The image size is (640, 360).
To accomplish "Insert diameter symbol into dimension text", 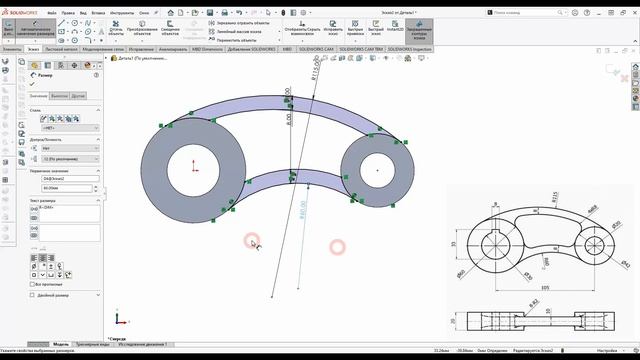I will pos(34,267).
